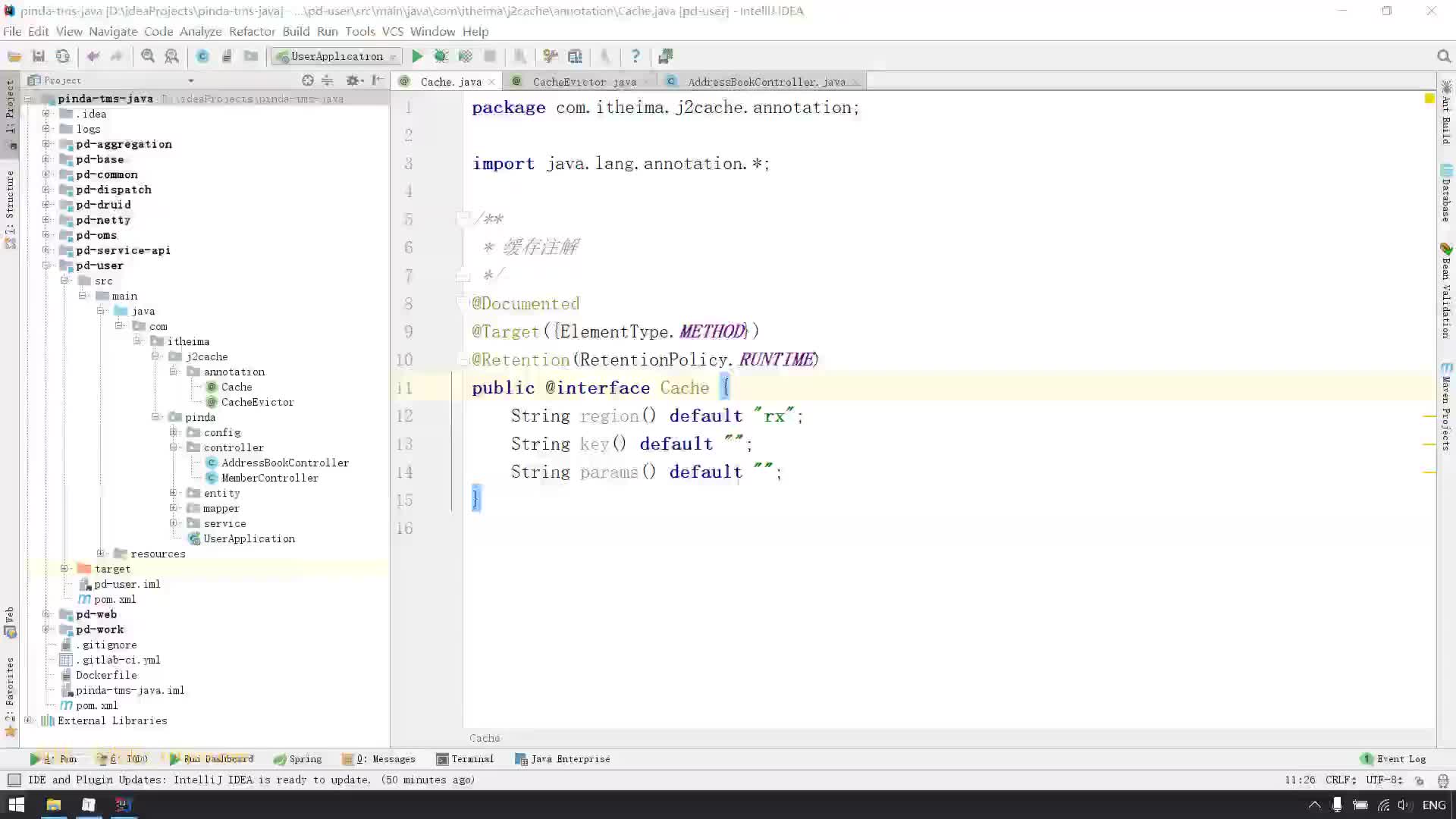The height and width of the screenshot is (819, 1456).
Task: Select AddressBookController in project tree
Action: [x=285, y=463]
